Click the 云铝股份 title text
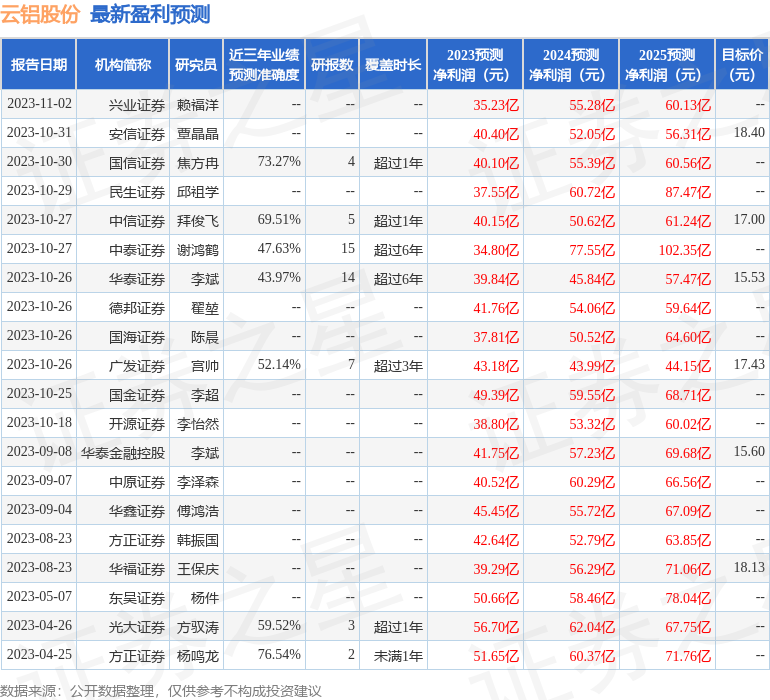Screen dimensions: 770x700 point(40,14)
